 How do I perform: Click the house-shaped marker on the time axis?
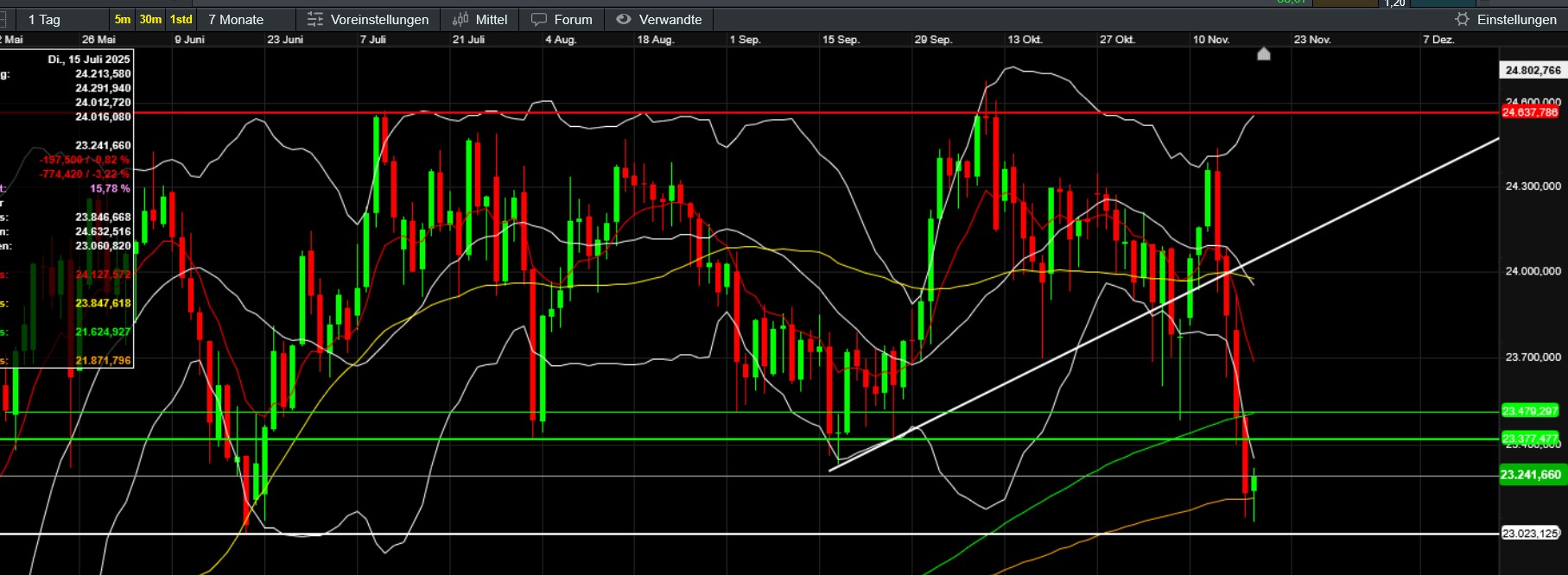1263,54
